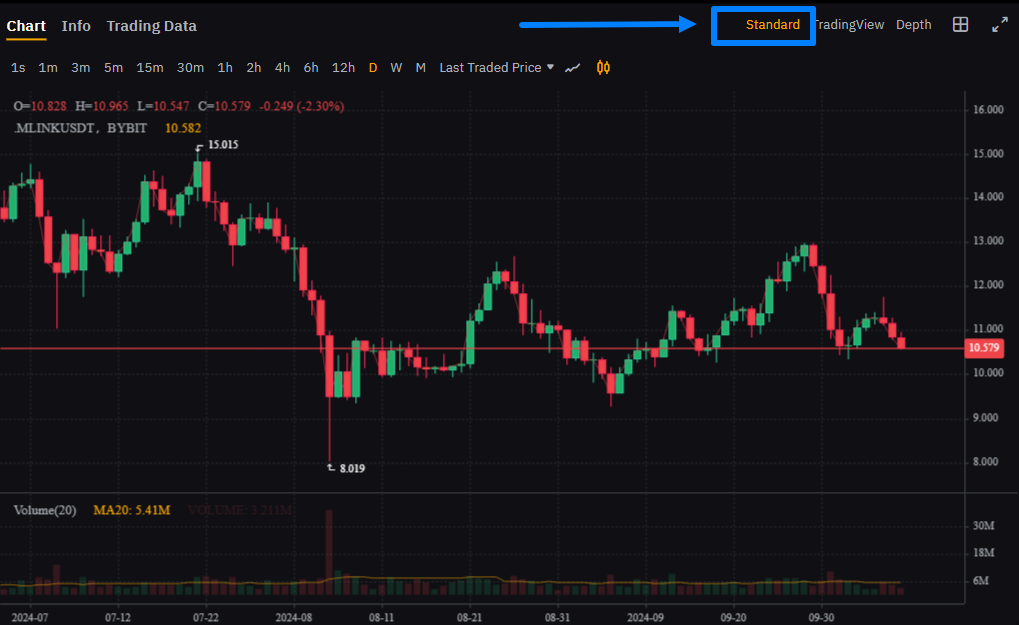Click the 15.015 high price marker
1019x625 pixels.
222,145
